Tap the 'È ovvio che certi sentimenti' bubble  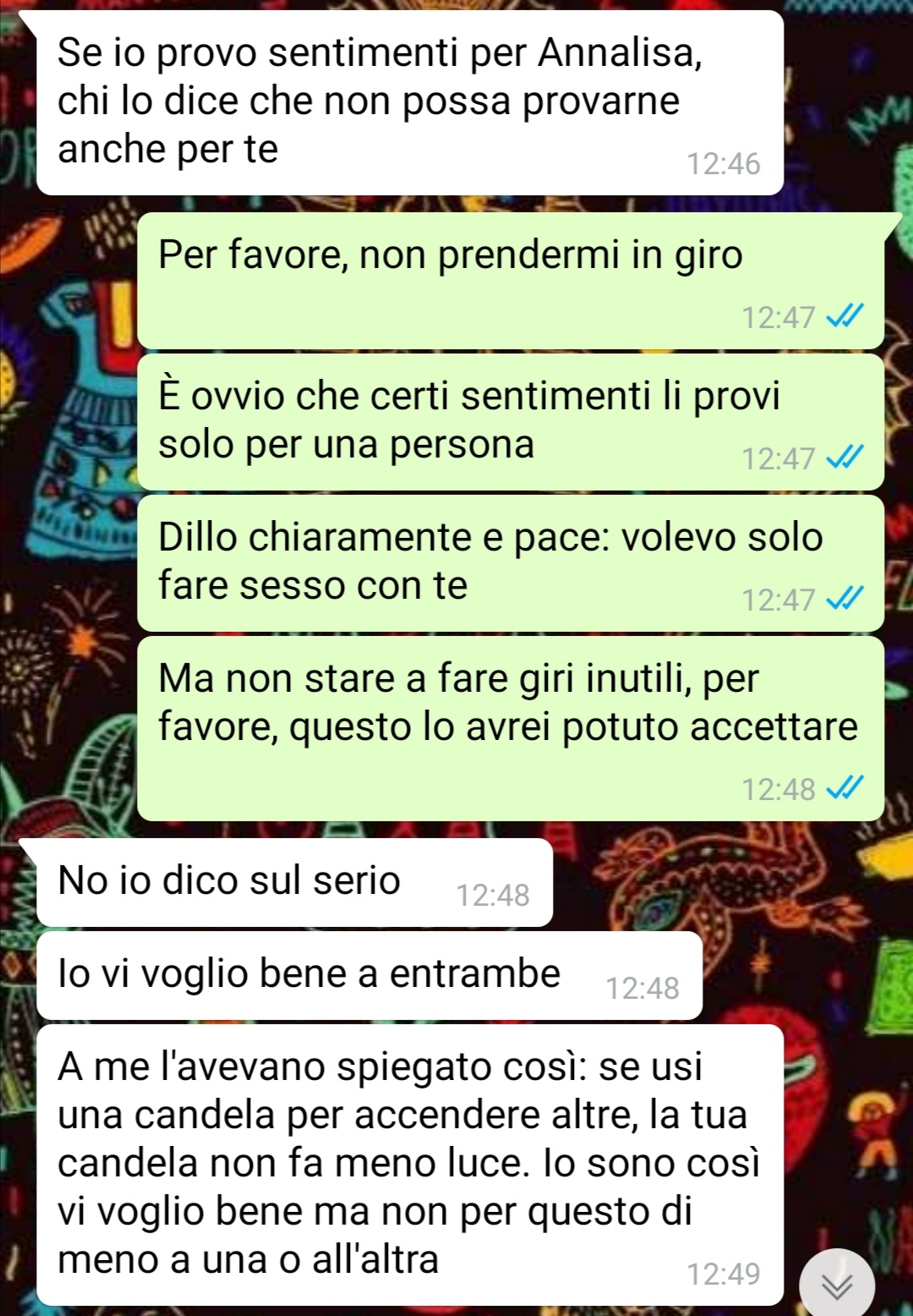click(511, 422)
